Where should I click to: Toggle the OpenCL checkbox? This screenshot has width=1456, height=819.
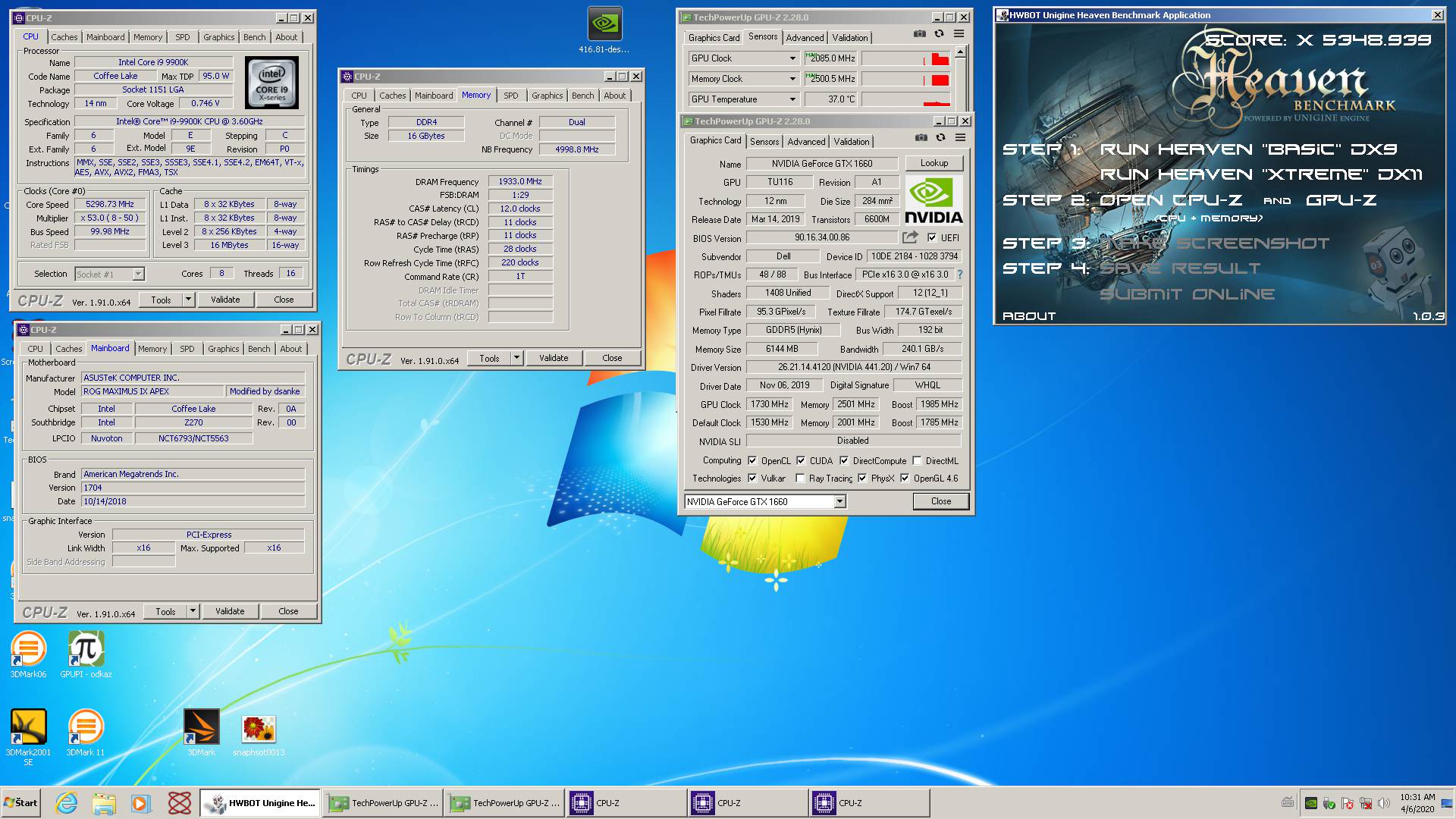752,460
